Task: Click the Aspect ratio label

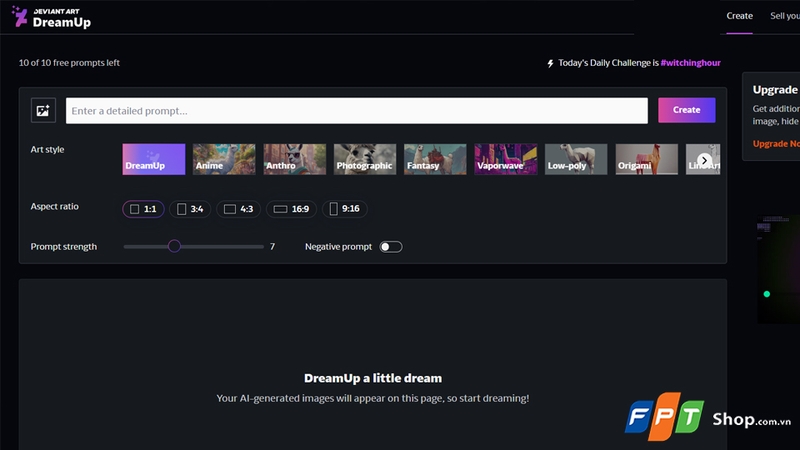Action: click(55, 207)
